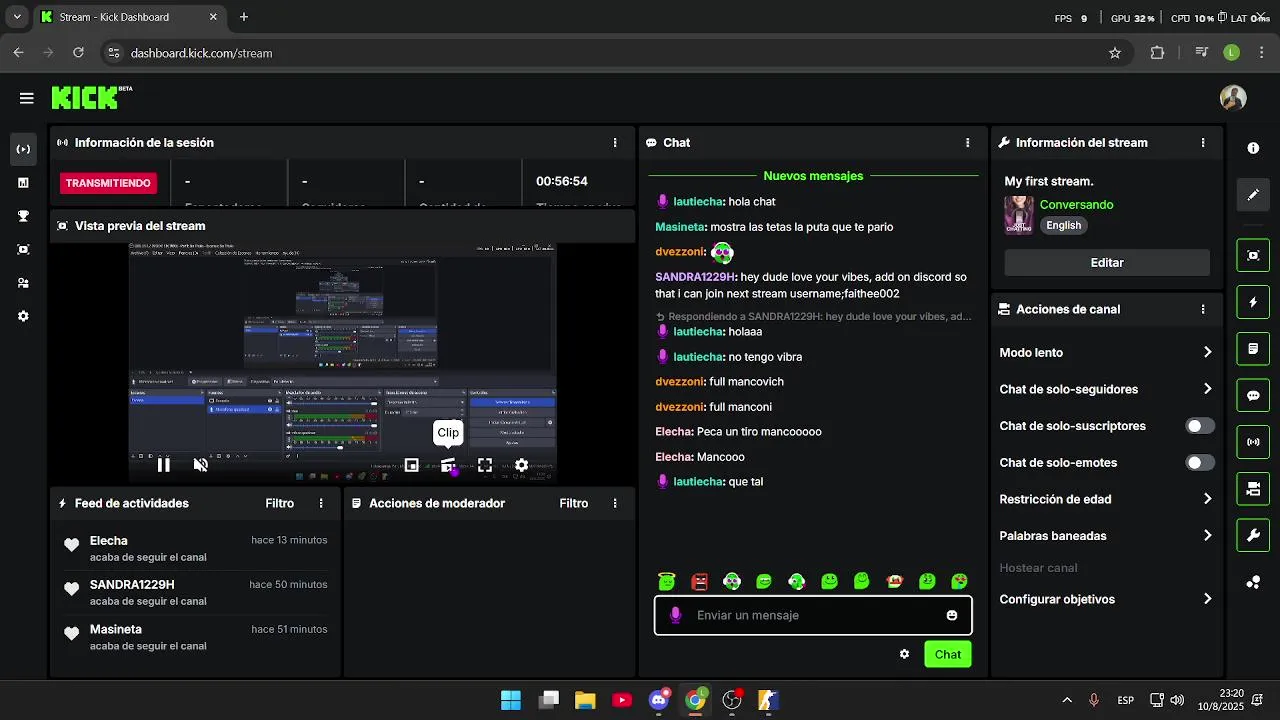The width and height of the screenshot is (1280, 720).
Task: Open Stream page in left sidebar
Action: coord(23,149)
